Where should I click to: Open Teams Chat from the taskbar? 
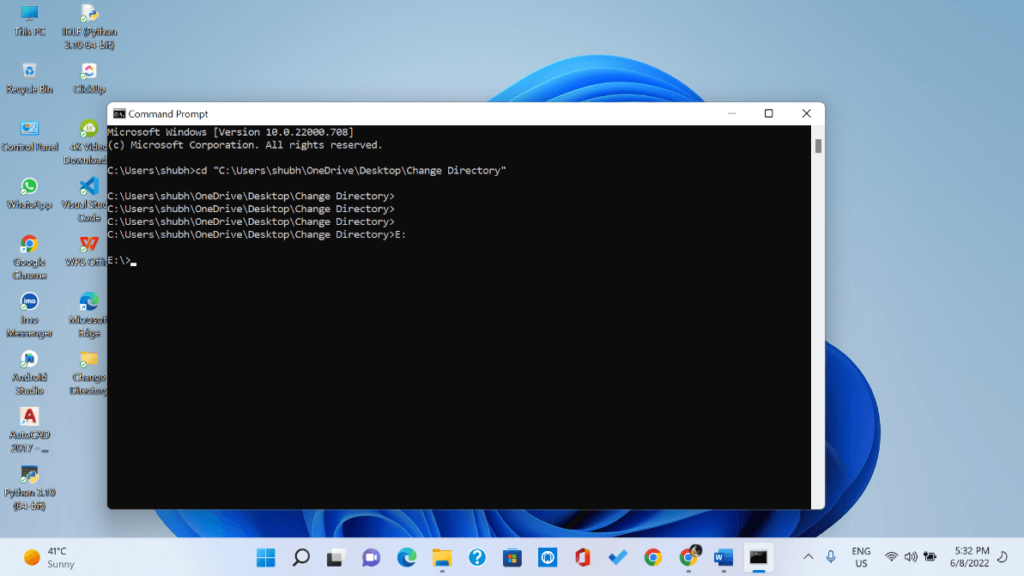pos(371,557)
